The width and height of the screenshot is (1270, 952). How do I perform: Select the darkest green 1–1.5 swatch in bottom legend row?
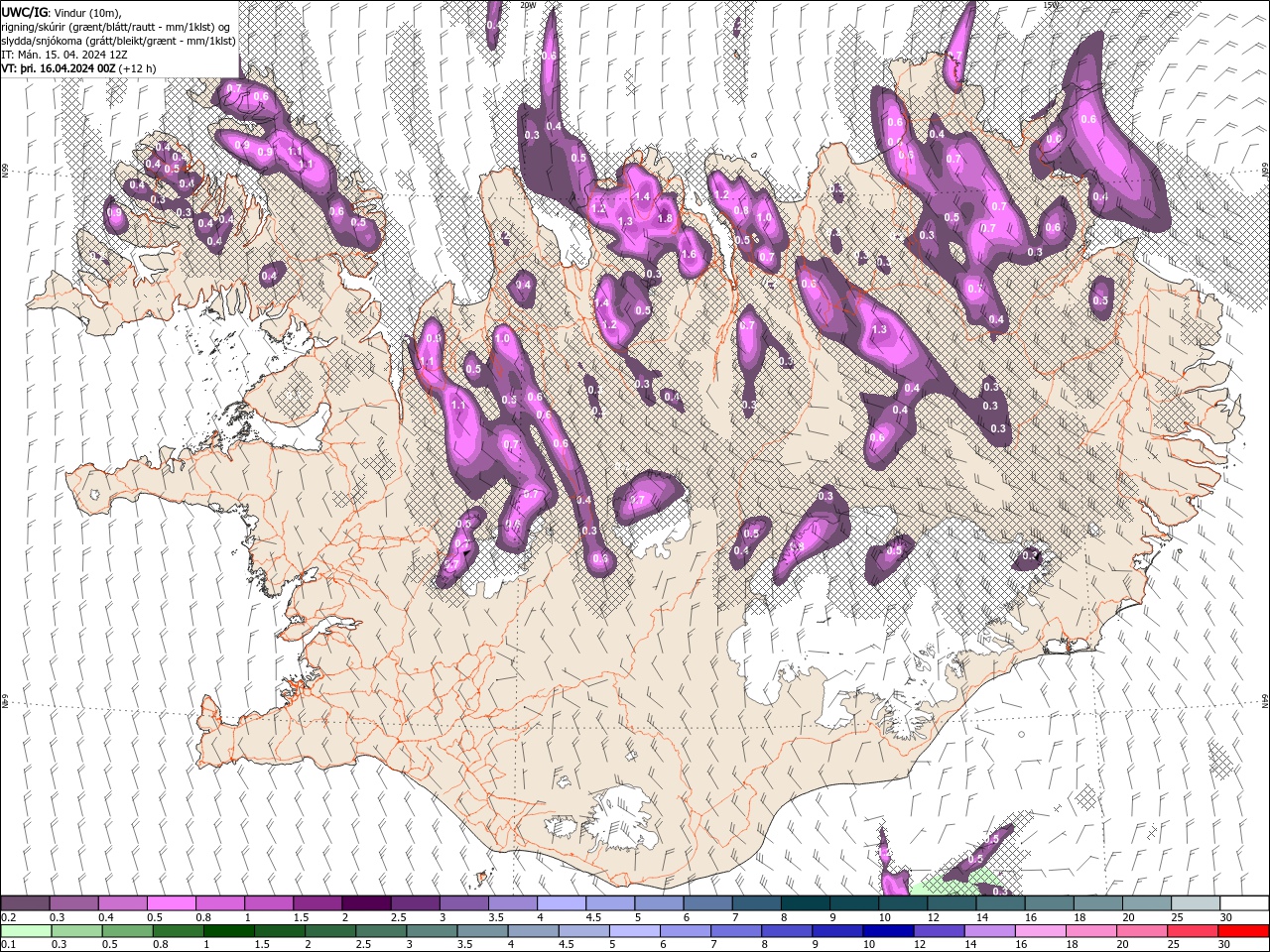tap(228, 931)
